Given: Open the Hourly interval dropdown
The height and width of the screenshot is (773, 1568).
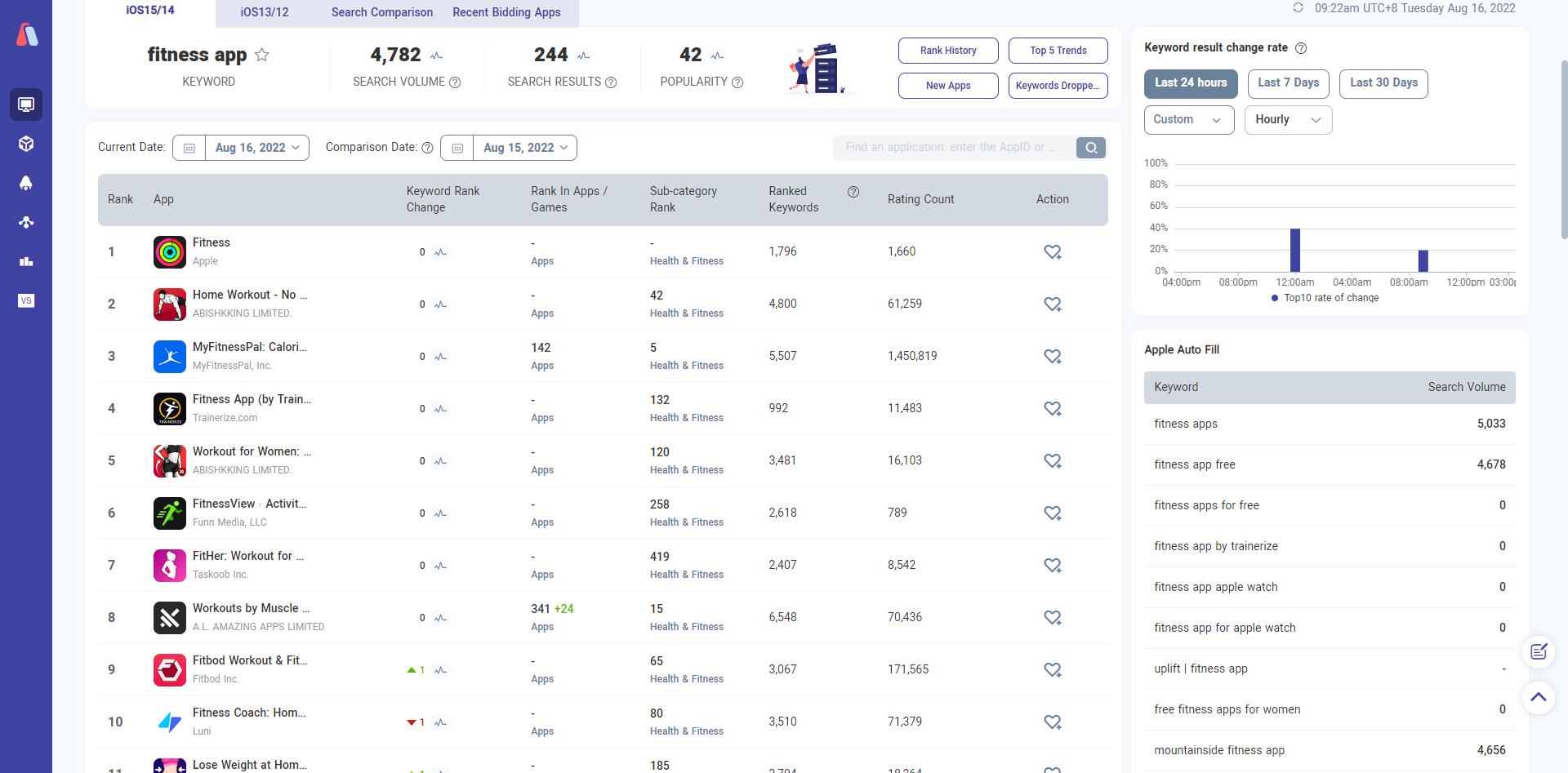Looking at the screenshot, I should click(1288, 120).
